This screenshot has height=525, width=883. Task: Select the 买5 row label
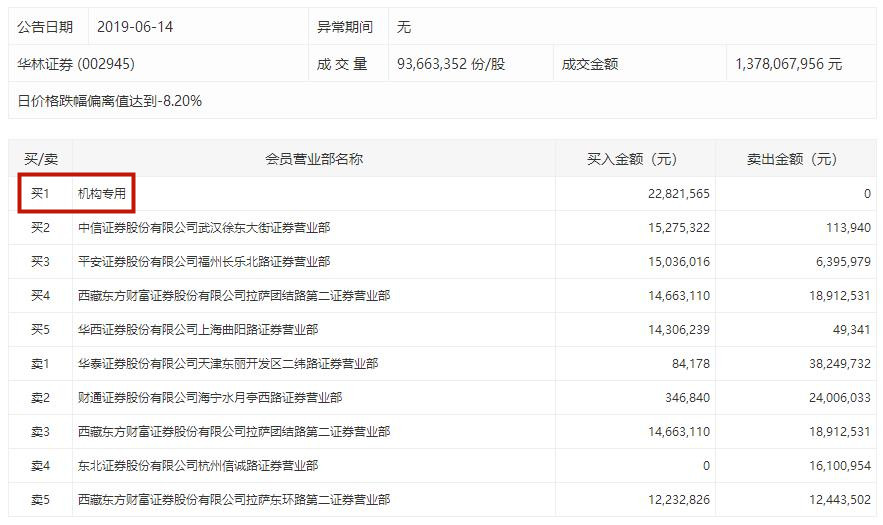40,330
